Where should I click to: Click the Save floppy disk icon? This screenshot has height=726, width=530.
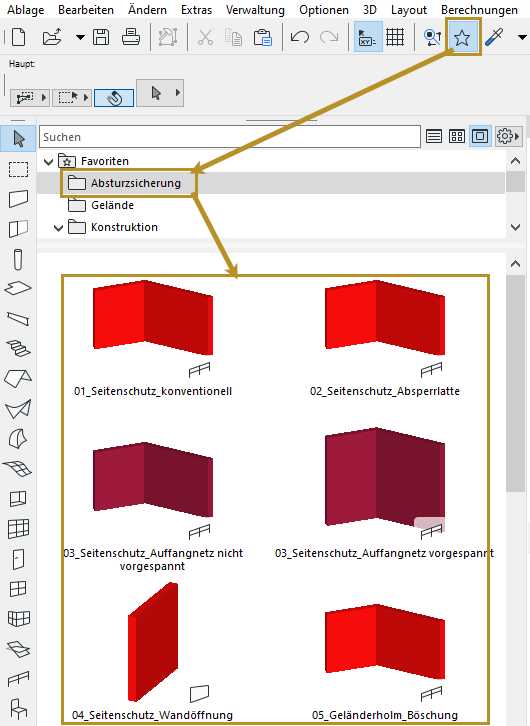[x=101, y=37]
